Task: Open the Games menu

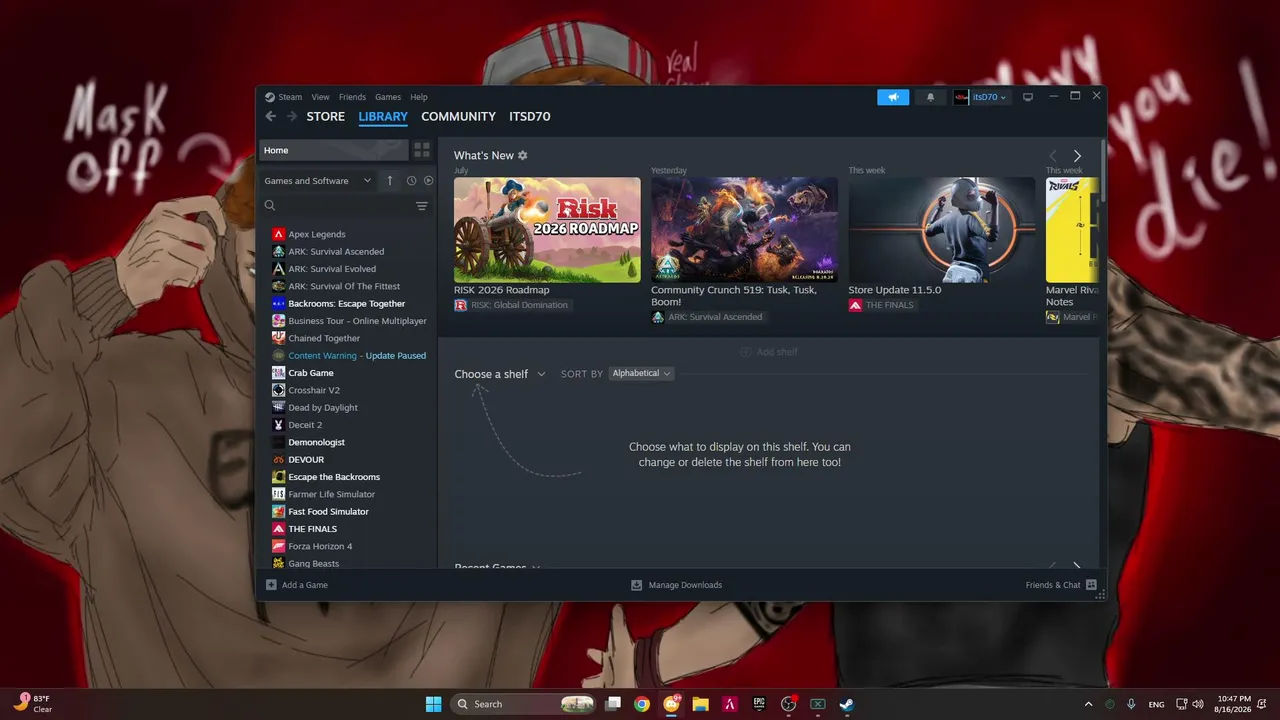Action: [388, 97]
